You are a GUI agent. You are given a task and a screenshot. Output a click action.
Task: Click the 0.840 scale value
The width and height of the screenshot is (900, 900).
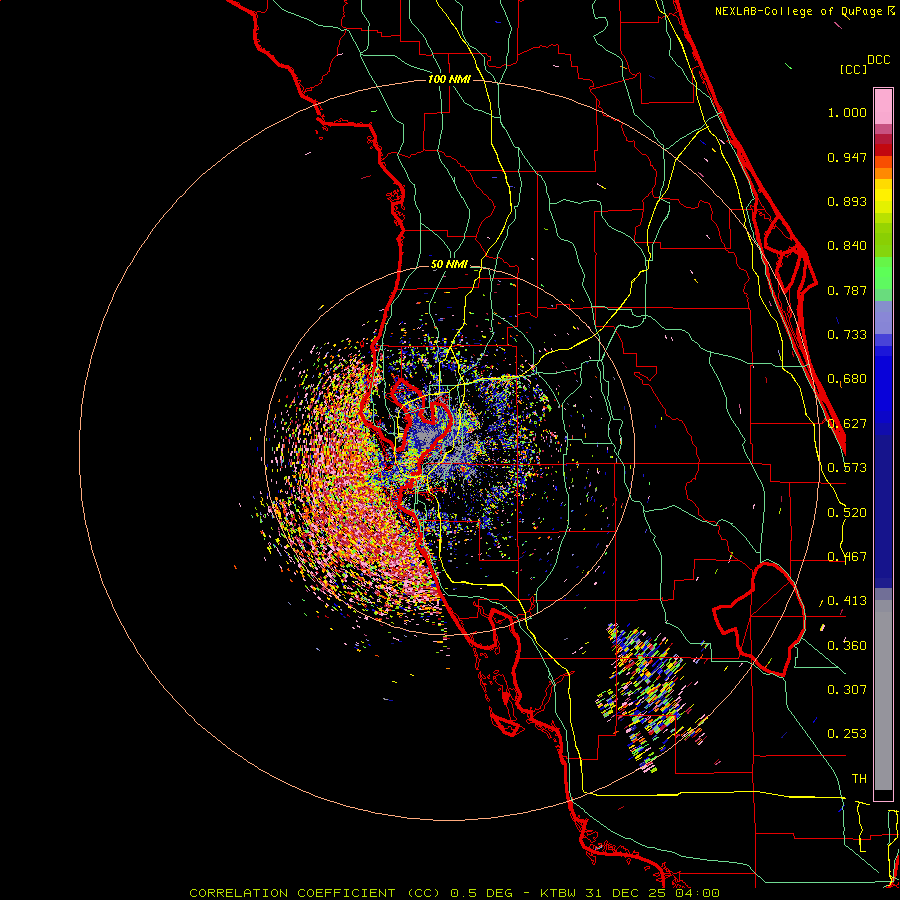847,246
